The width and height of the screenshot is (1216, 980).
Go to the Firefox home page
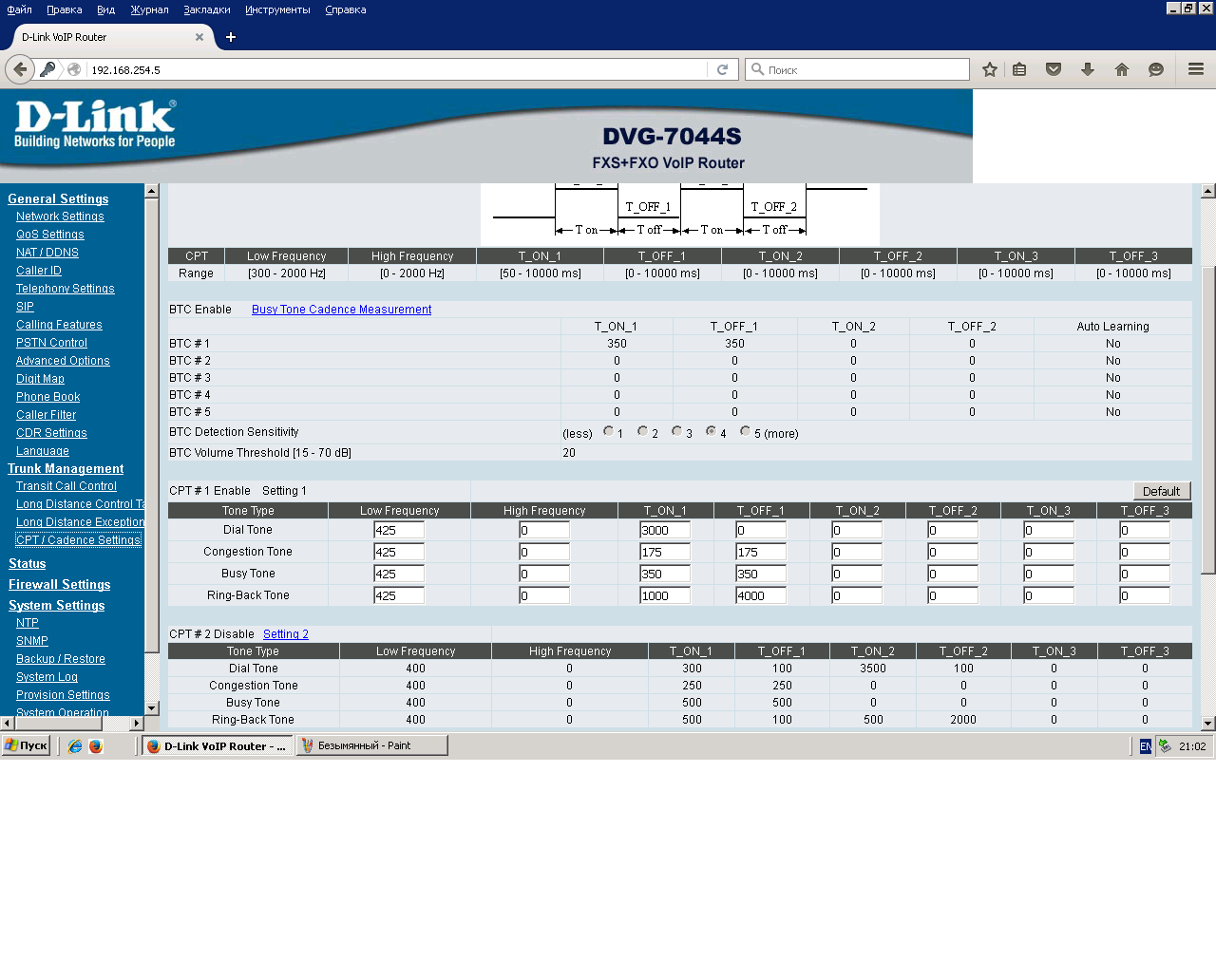[x=1122, y=69]
